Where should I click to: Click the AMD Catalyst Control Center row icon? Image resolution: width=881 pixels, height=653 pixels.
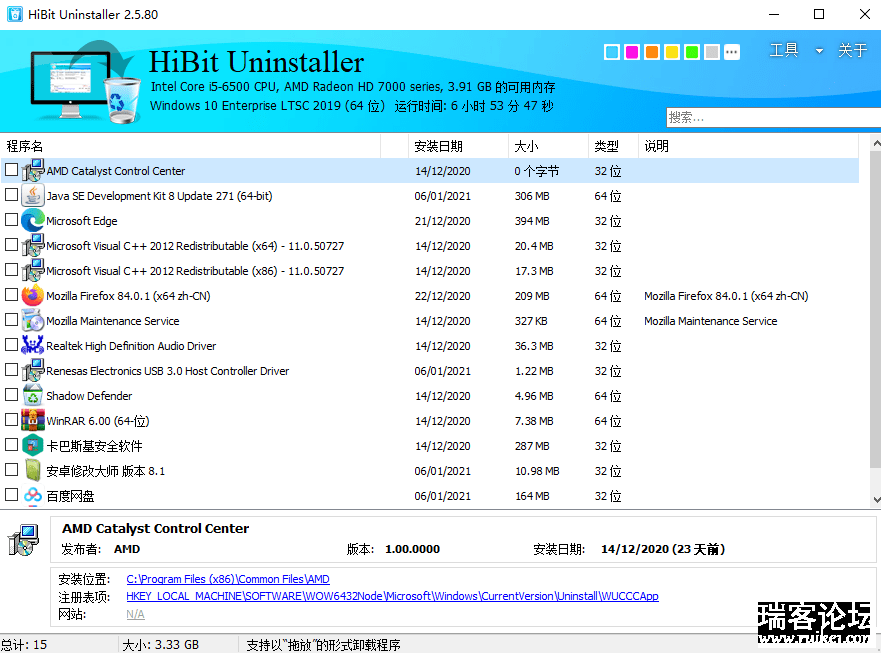33,170
